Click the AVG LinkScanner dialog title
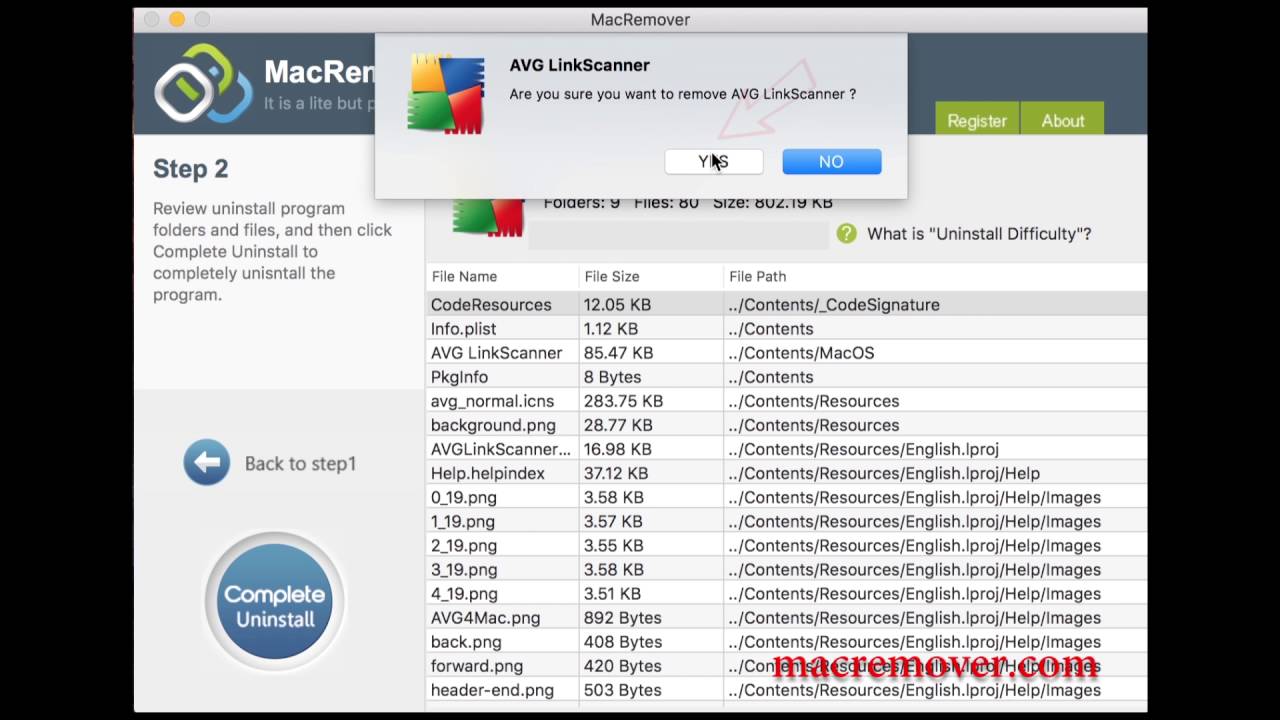 click(x=580, y=65)
